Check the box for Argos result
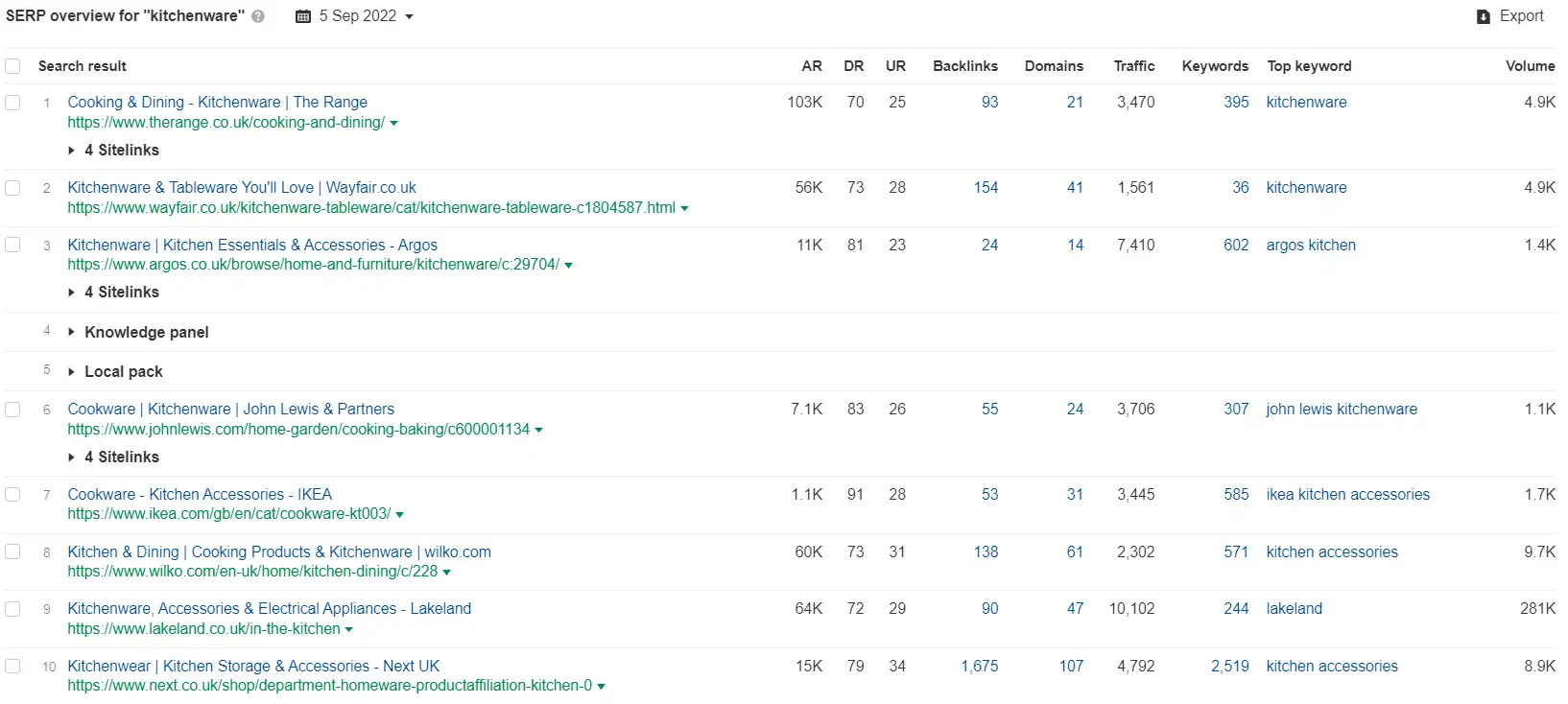The height and width of the screenshot is (704, 1568). [x=12, y=245]
